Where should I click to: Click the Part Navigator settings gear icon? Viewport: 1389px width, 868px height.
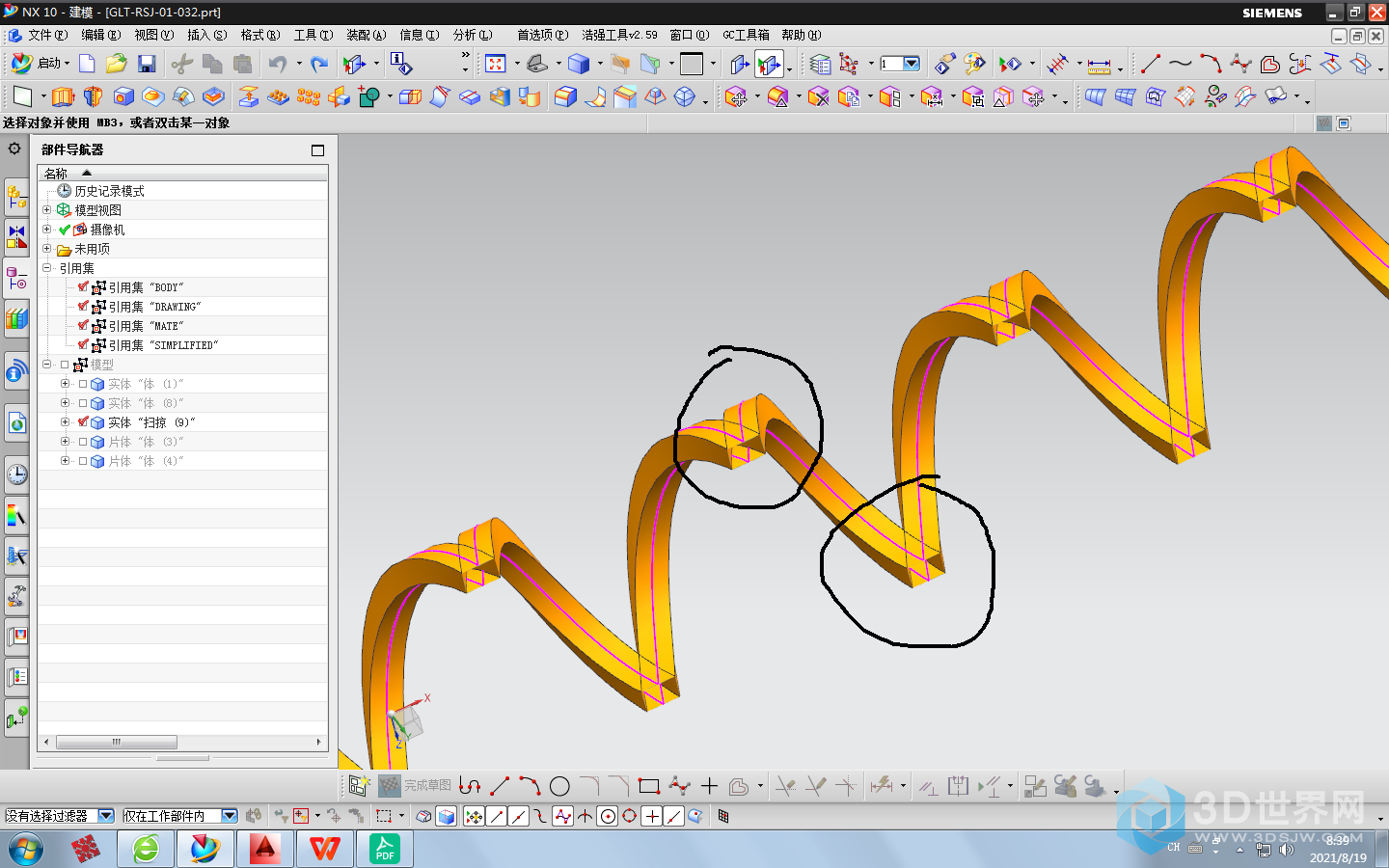(14, 149)
